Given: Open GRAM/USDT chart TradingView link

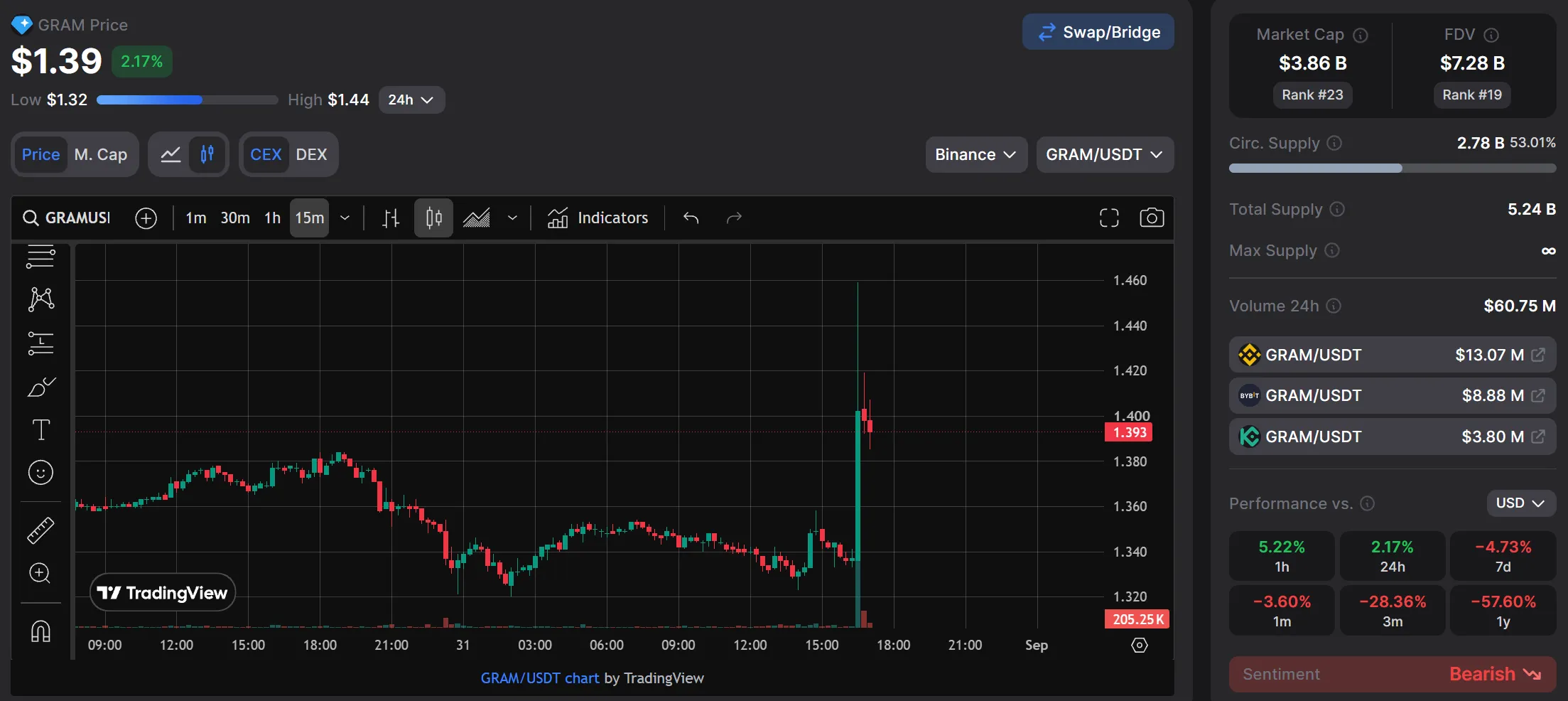Looking at the screenshot, I should (540, 678).
